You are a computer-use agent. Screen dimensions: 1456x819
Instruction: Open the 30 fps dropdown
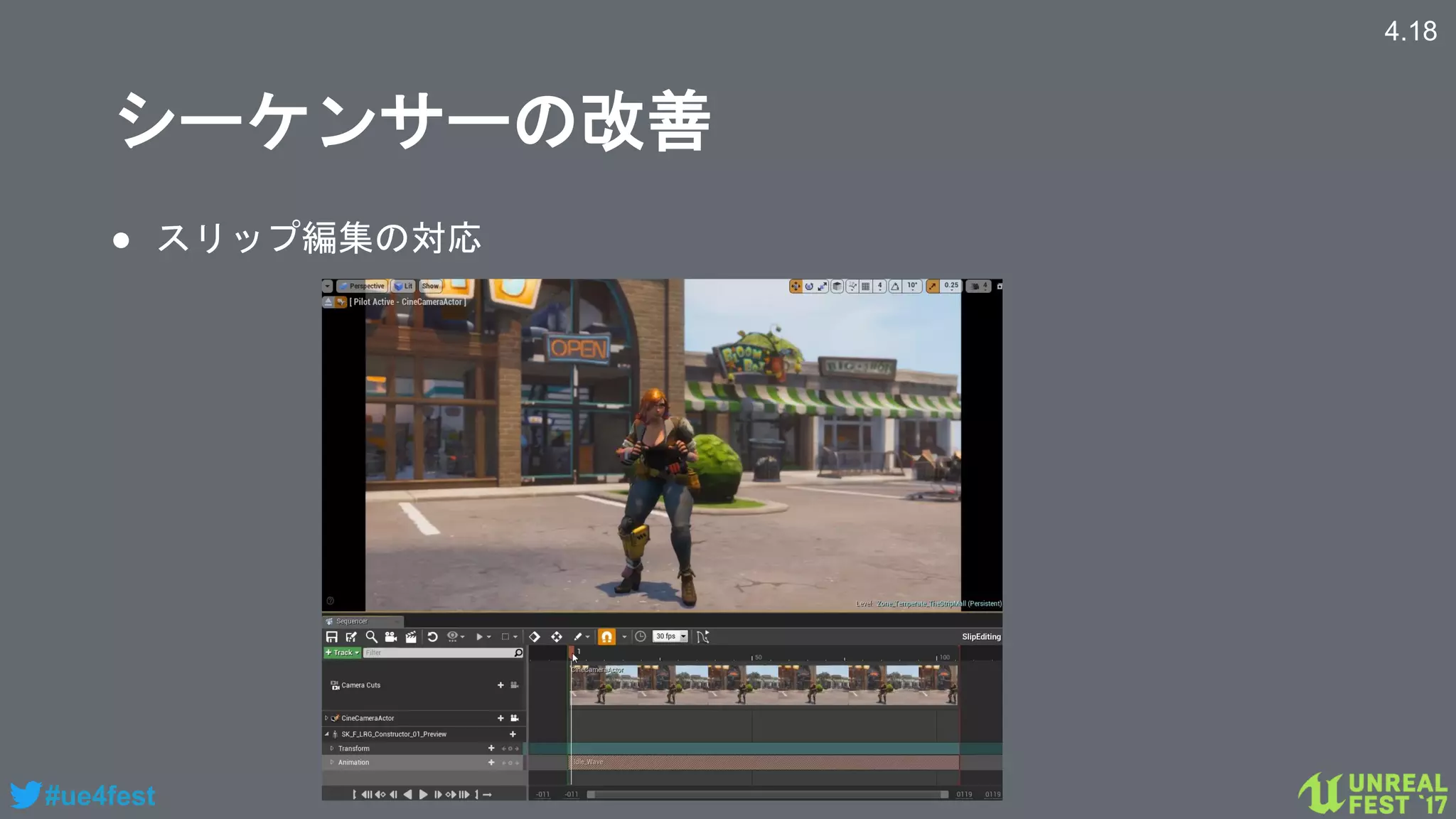670,637
